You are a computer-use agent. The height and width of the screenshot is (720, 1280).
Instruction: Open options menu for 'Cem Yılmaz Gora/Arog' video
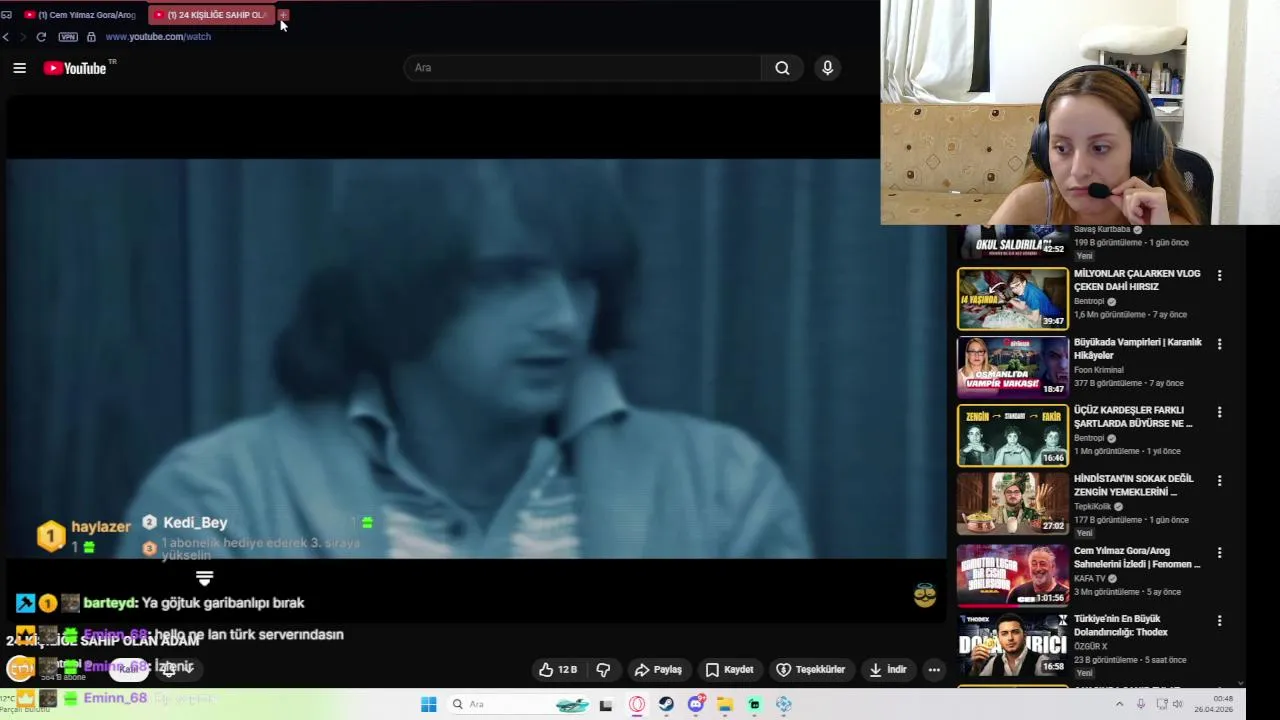(1219, 553)
